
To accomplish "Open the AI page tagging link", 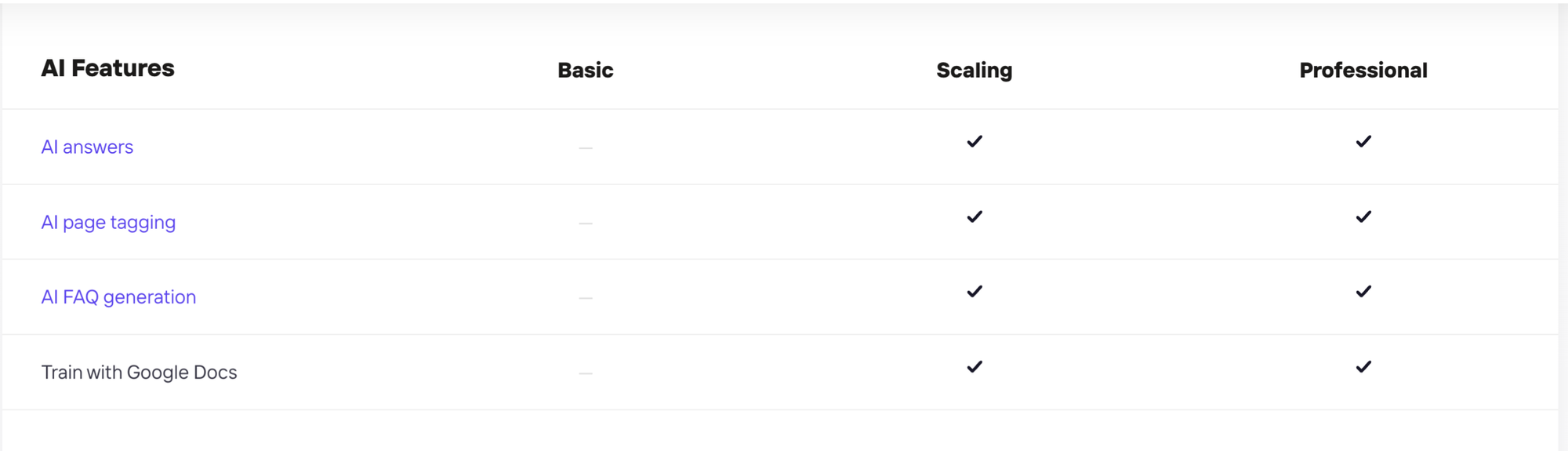I will (x=108, y=223).
